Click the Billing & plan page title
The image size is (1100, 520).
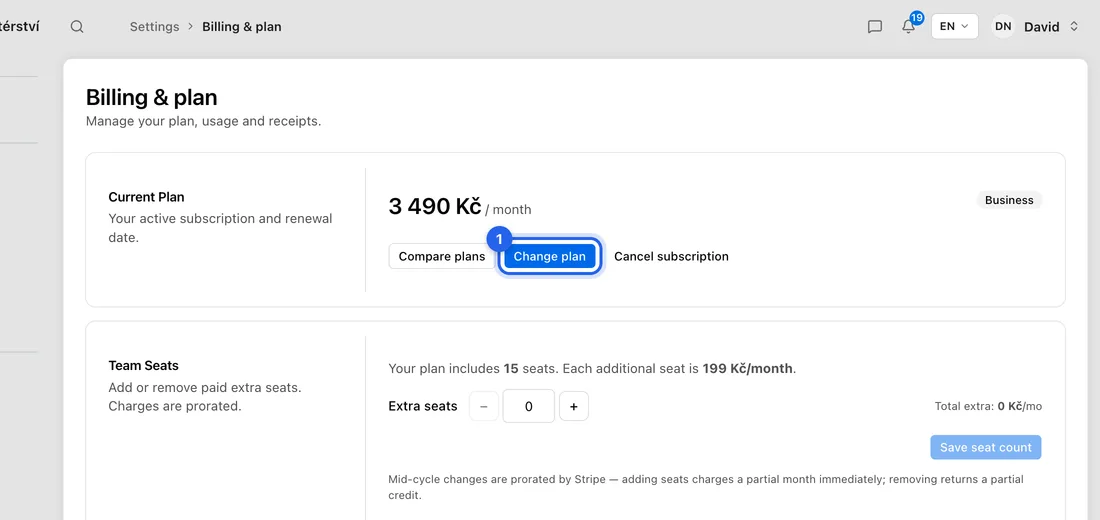point(152,97)
